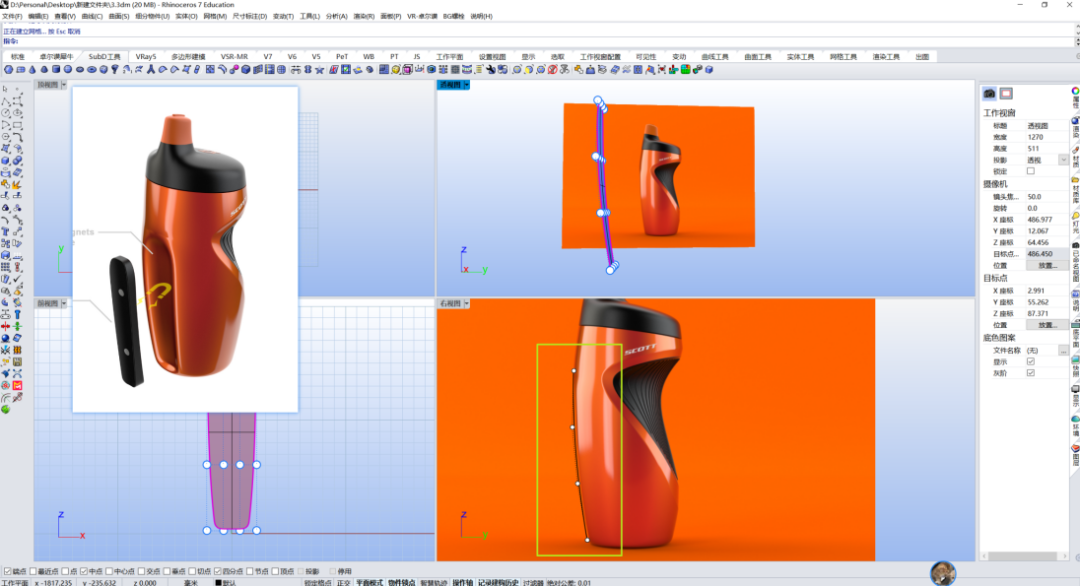Turn off the 四分点 object snap
The width and height of the screenshot is (1080, 586).
click(x=217, y=572)
